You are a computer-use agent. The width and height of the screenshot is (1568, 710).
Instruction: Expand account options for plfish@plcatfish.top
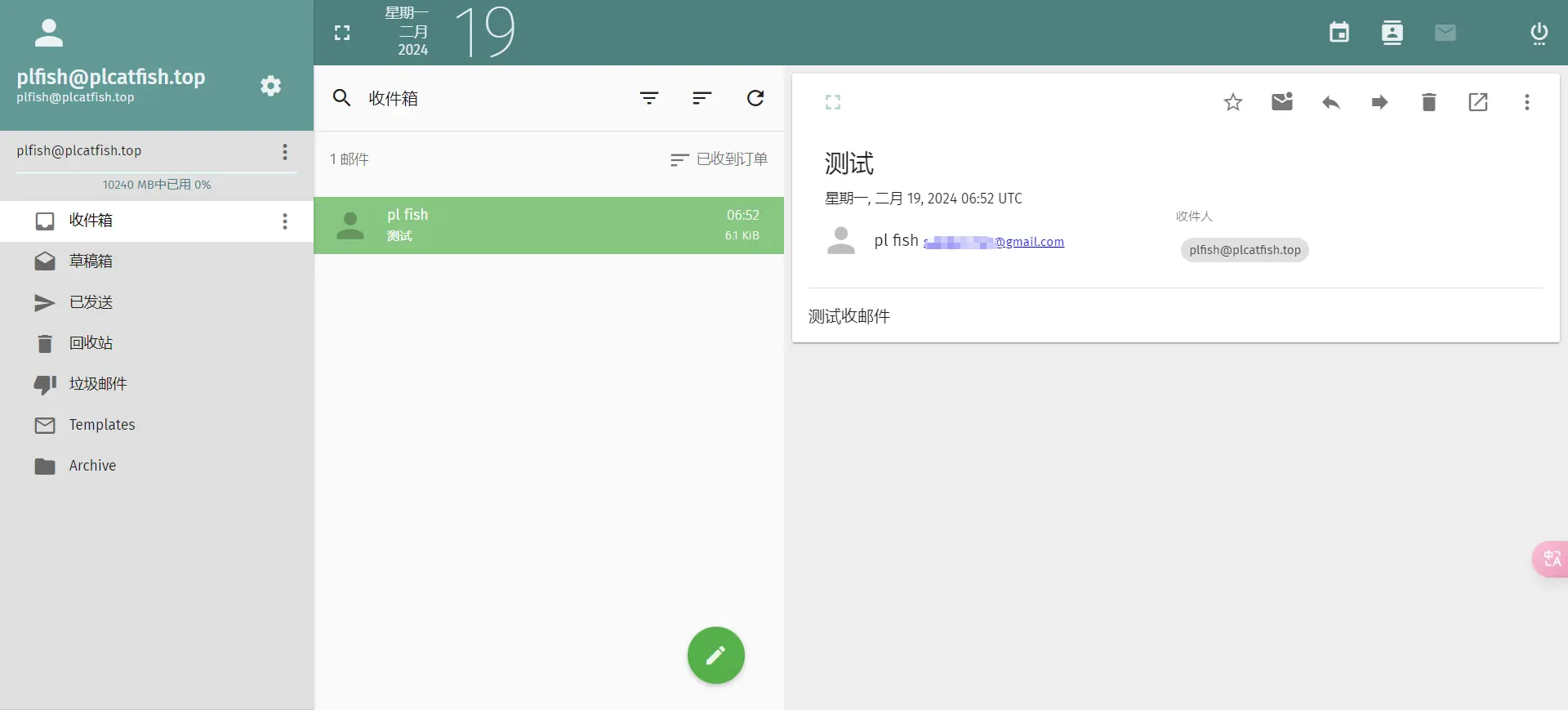(x=285, y=151)
